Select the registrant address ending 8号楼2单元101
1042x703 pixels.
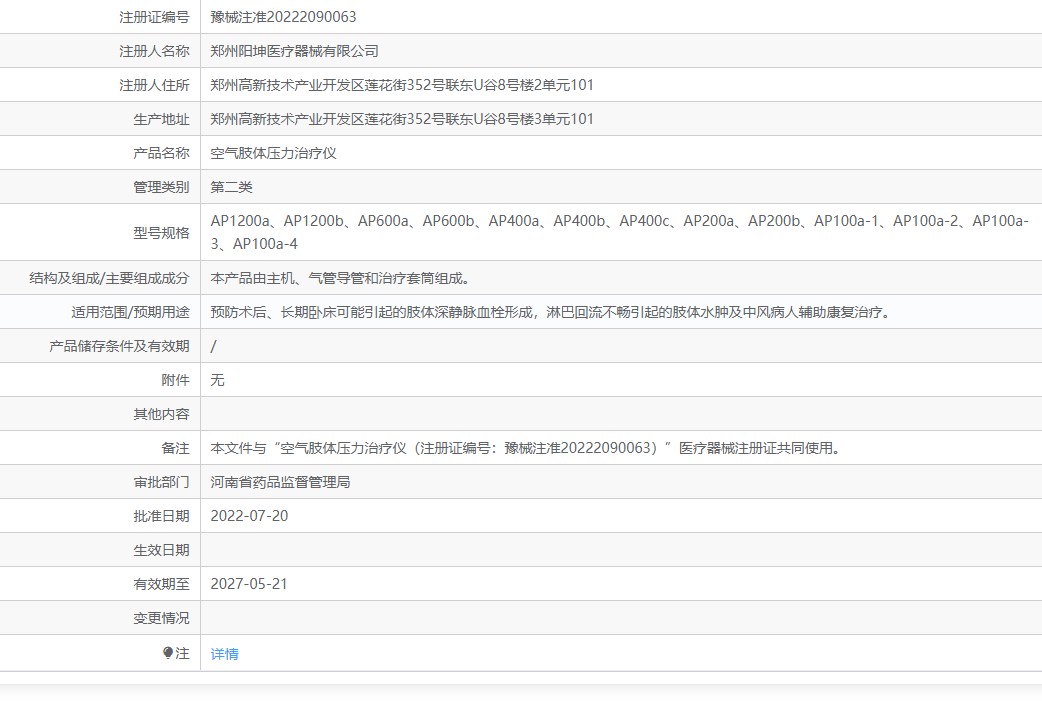tap(402, 85)
